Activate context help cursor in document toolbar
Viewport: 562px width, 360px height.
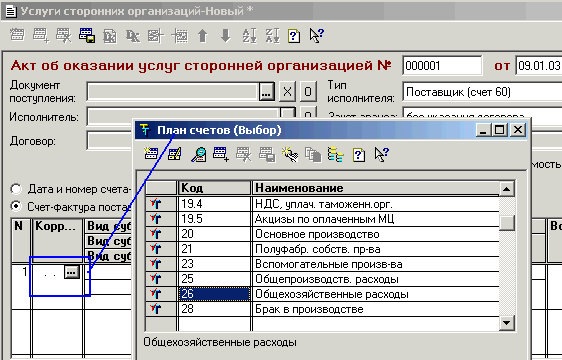316,36
